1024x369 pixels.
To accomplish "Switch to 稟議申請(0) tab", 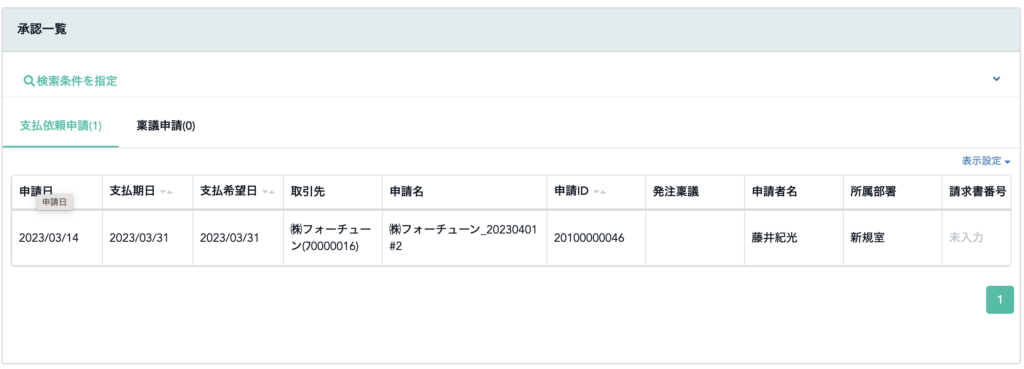I will tap(166, 125).
